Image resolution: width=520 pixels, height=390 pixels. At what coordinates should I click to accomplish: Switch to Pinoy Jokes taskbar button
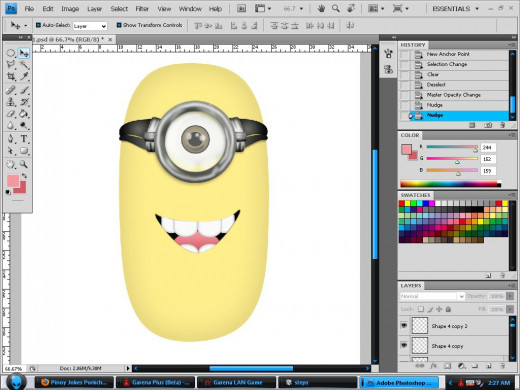coord(74,382)
